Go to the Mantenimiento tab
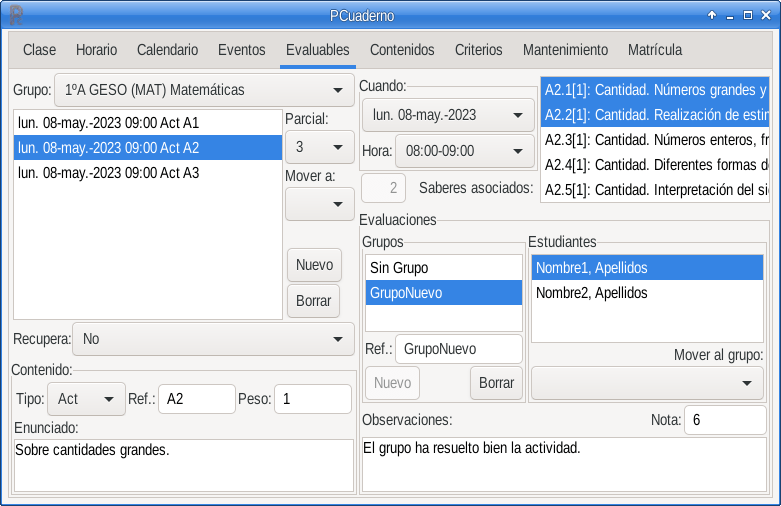This screenshot has width=781, height=506. tap(565, 50)
